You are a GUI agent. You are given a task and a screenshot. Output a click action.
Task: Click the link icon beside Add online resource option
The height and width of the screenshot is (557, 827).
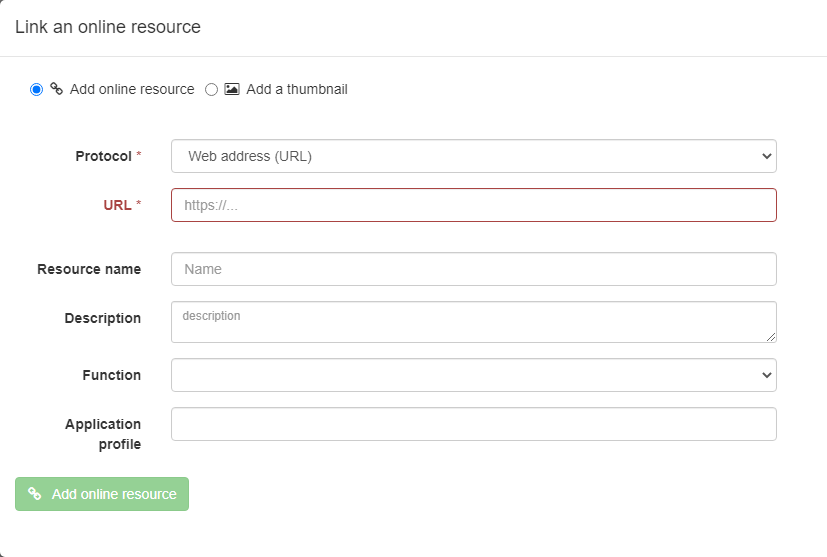(56, 89)
